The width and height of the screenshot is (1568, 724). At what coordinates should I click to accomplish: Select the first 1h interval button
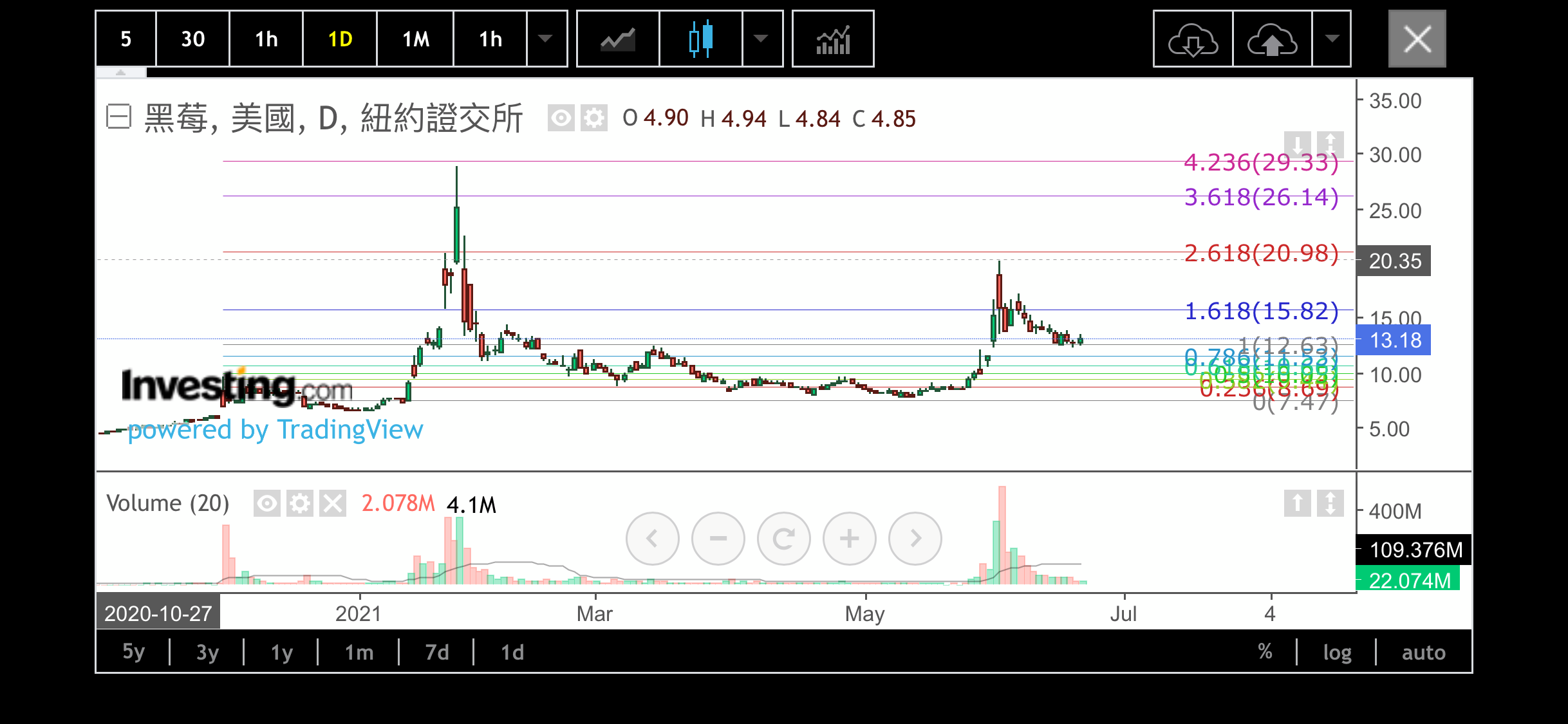pos(266,39)
